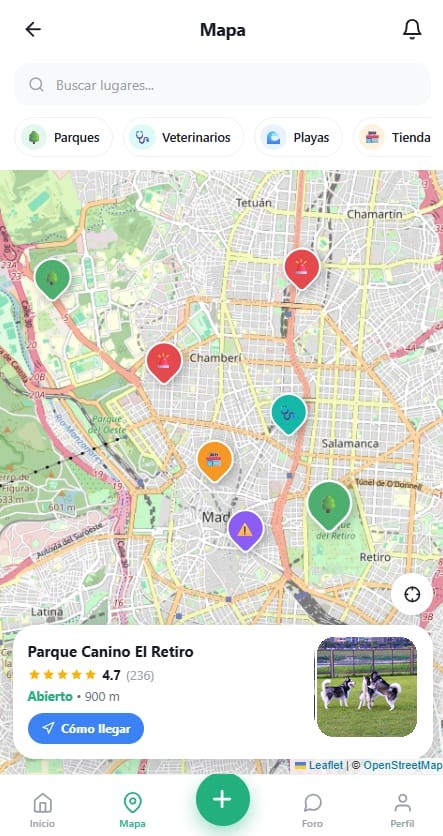
Task: Open Foro tab
Action: (312, 809)
